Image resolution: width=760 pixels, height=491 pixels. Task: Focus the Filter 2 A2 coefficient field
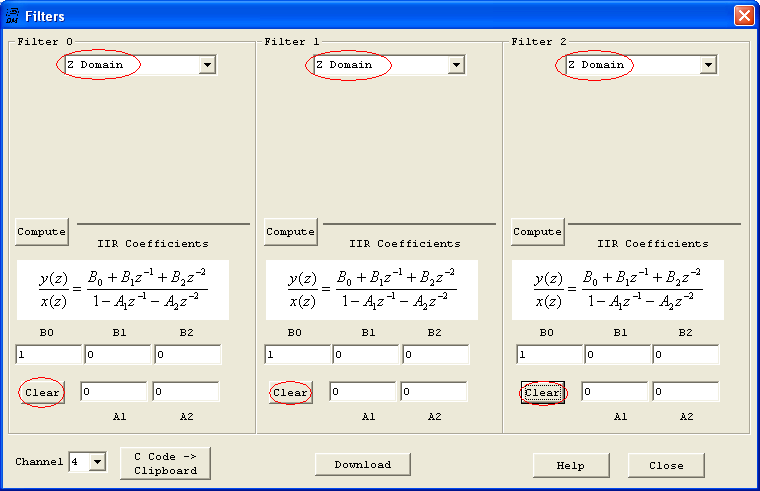point(686,392)
